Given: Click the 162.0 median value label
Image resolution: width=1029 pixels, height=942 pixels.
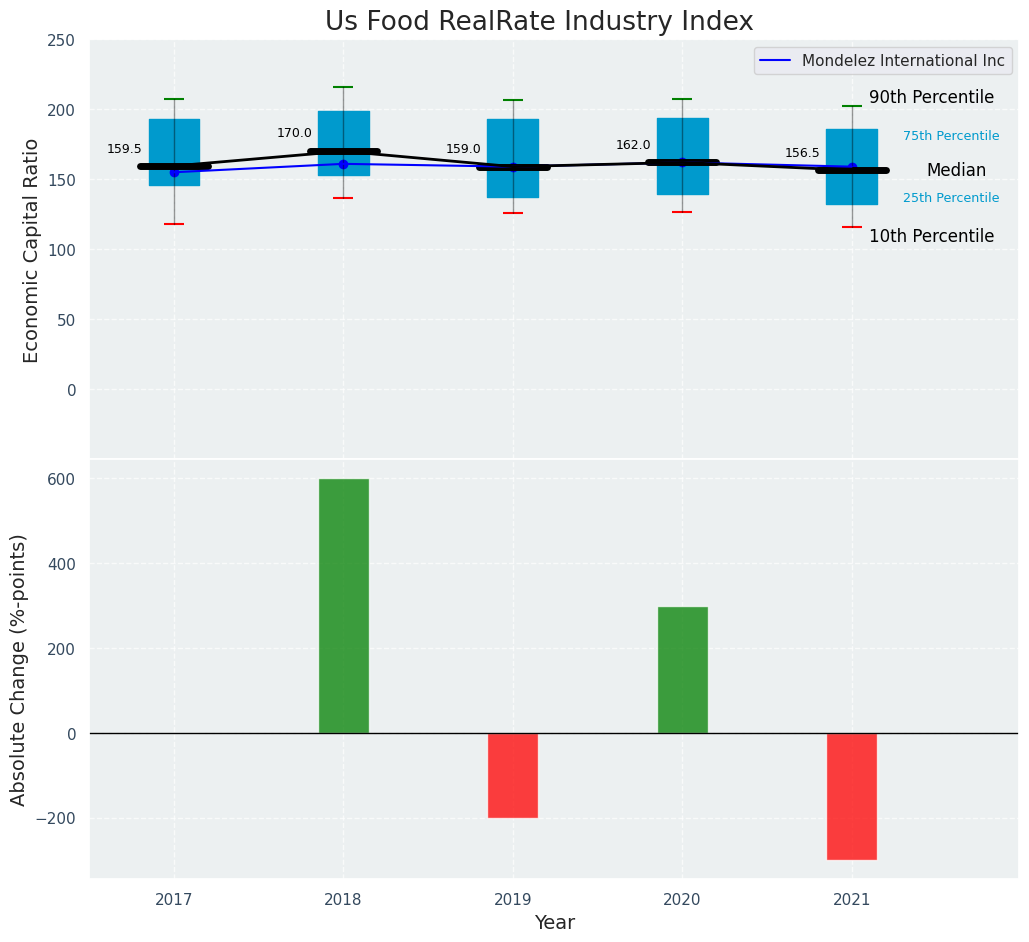Looking at the screenshot, I should [x=633, y=145].
